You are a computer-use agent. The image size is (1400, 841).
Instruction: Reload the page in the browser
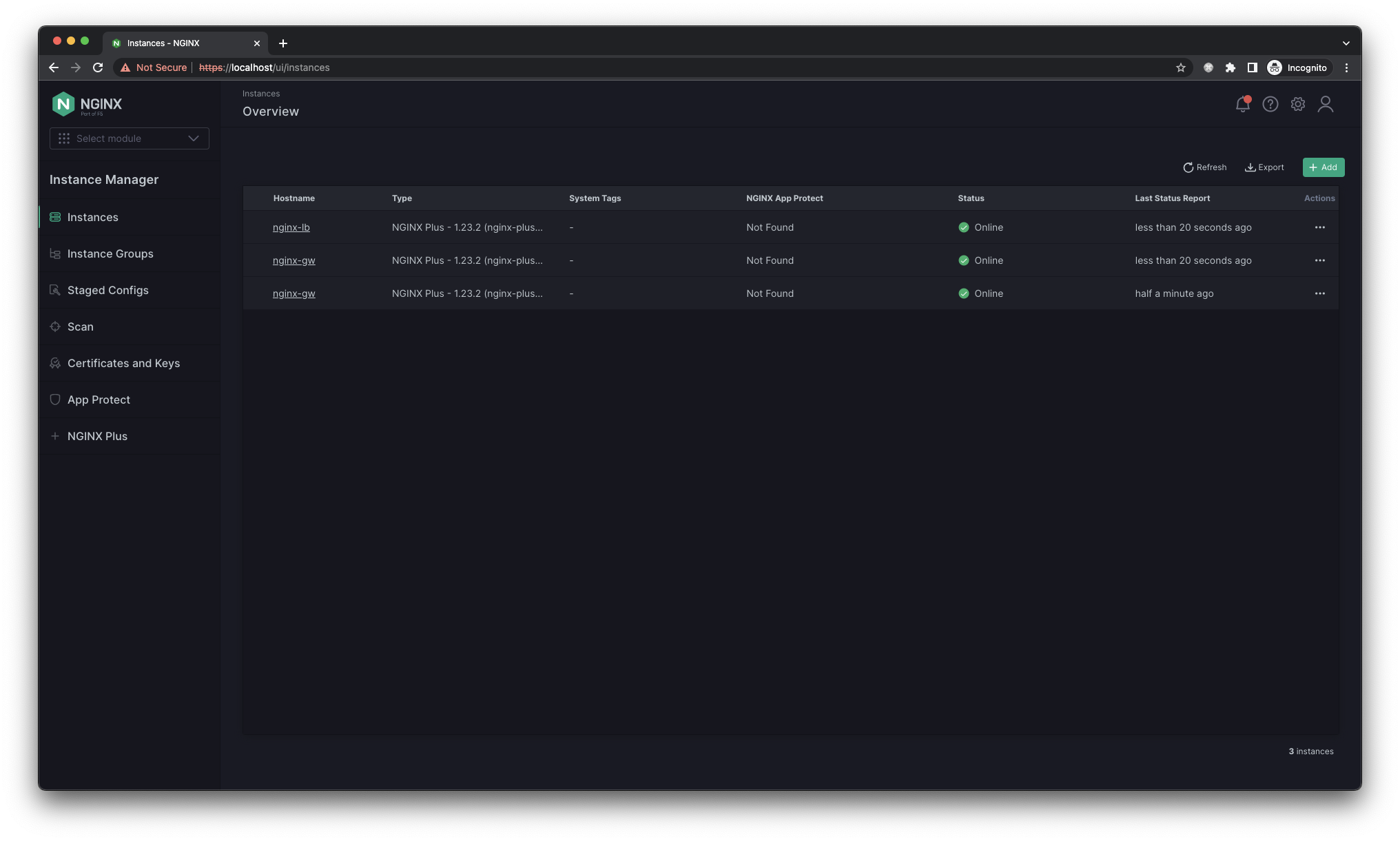coord(98,68)
